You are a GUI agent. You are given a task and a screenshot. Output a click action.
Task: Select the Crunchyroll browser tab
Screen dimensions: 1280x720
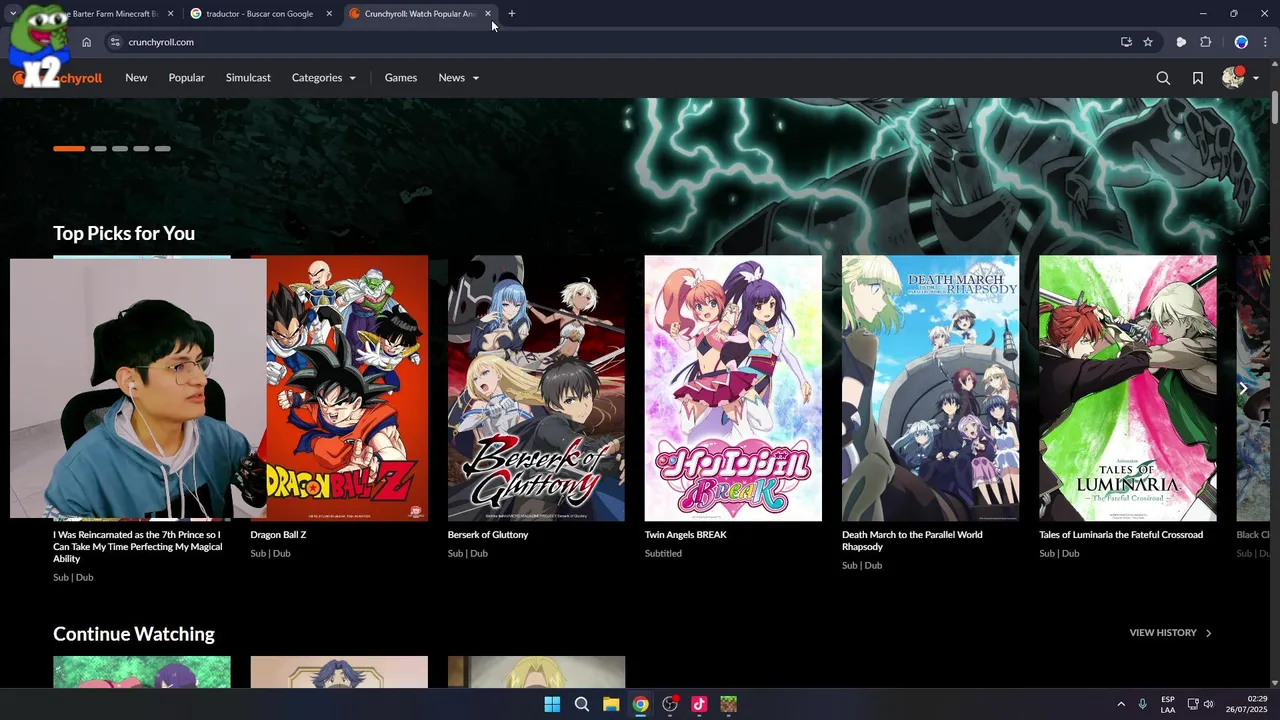click(x=419, y=14)
